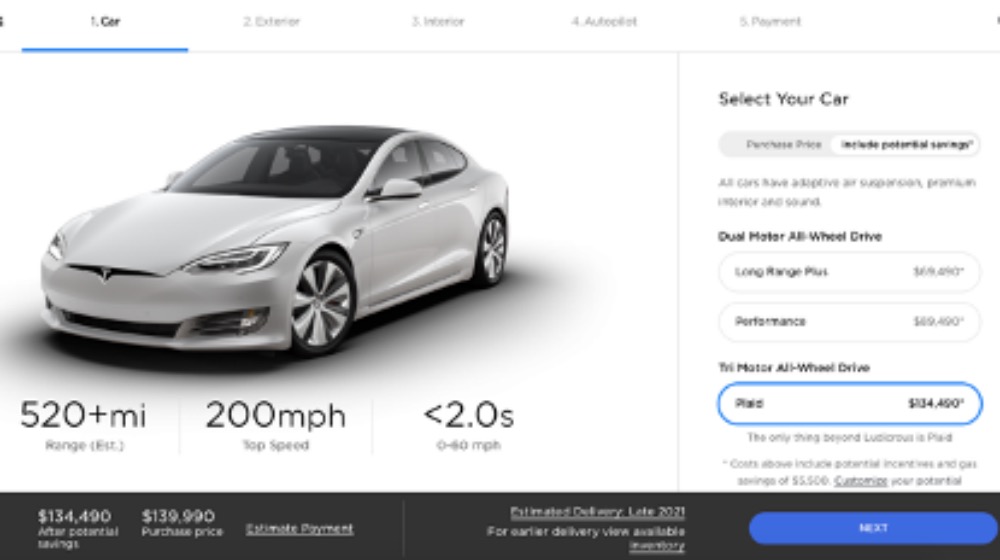Click the Dual Motor All-Wheel Drive label

tap(800, 237)
